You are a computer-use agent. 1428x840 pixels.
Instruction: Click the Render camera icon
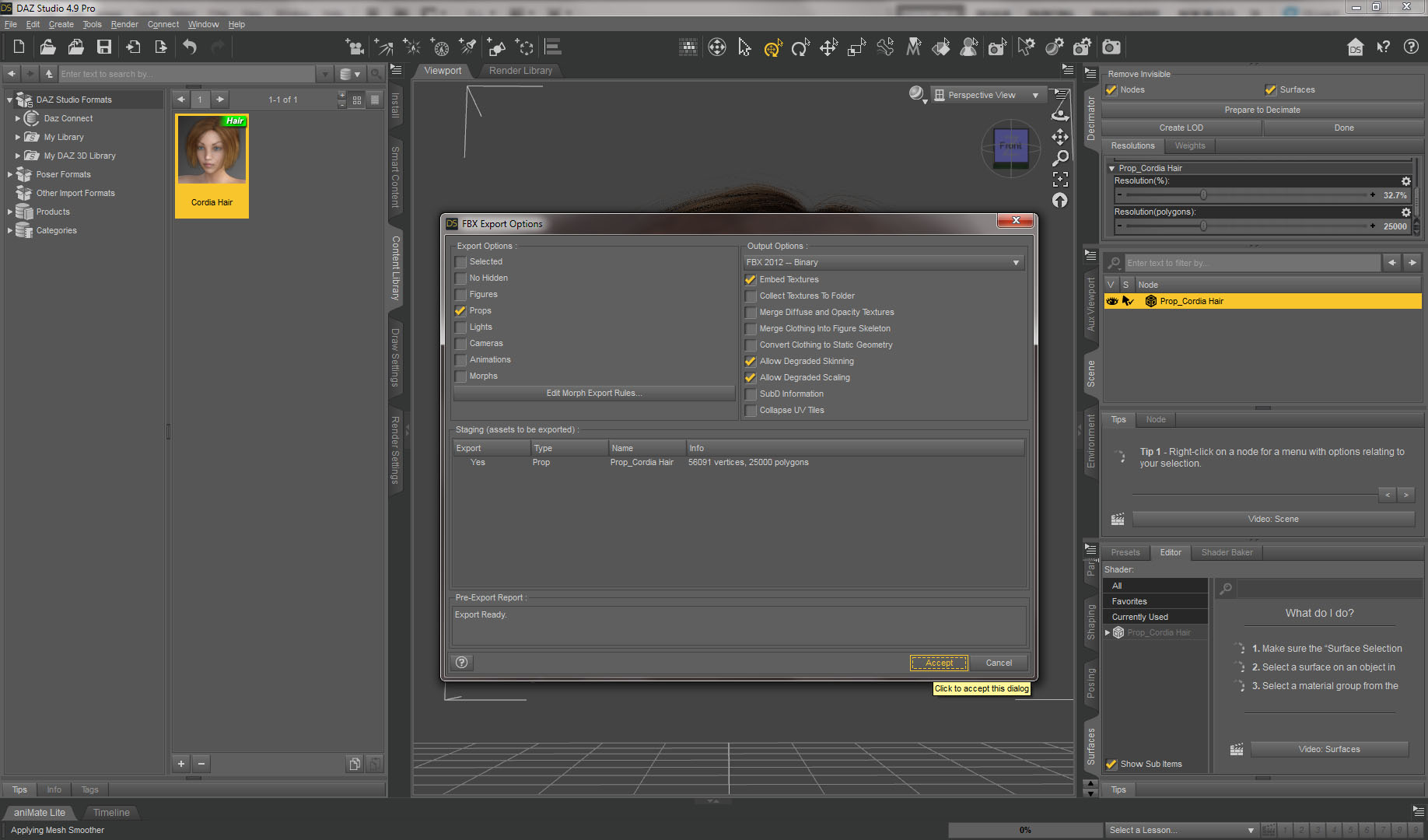(x=1111, y=47)
